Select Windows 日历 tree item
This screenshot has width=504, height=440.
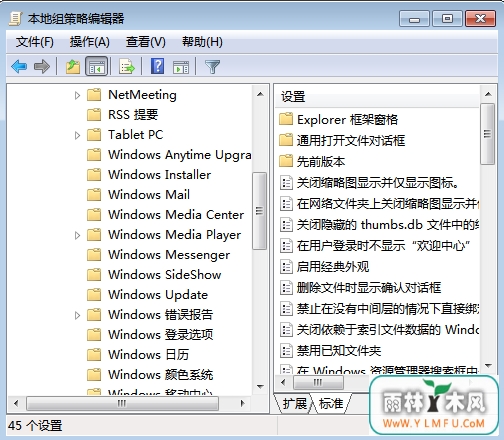point(138,355)
